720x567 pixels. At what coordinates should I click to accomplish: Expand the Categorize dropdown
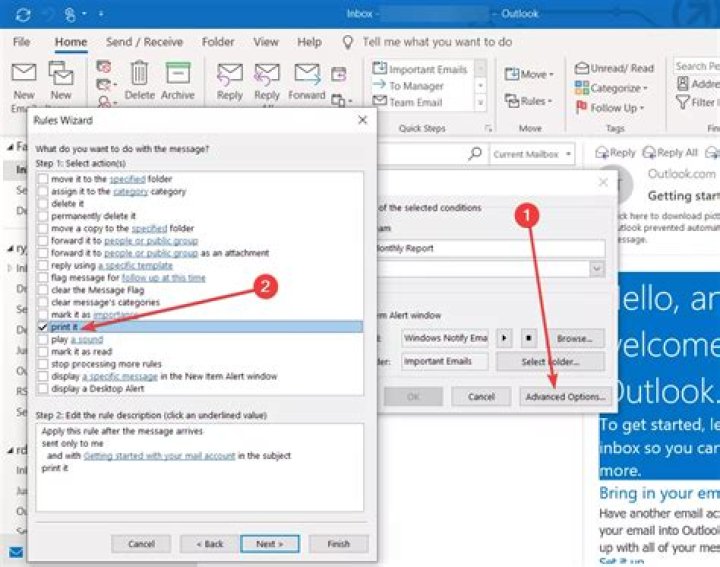(x=614, y=88)
